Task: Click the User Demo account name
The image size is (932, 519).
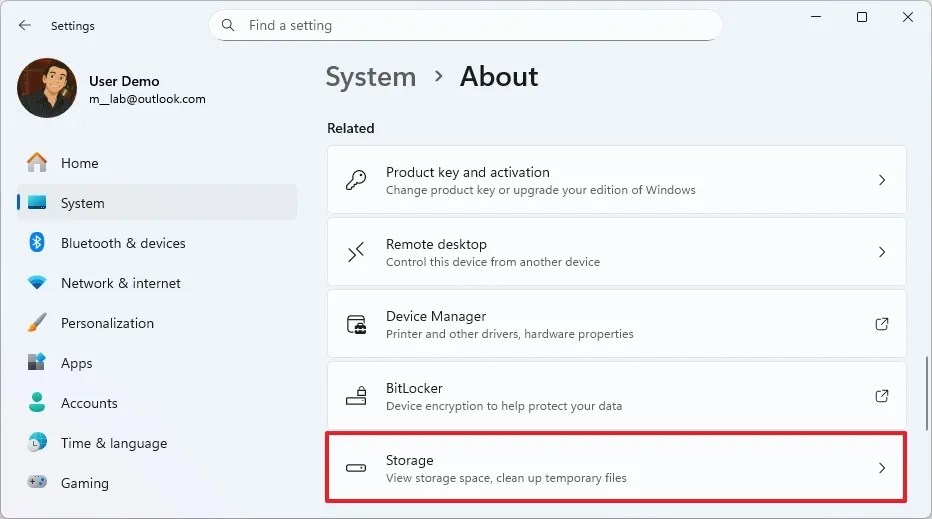Action: 124,81
